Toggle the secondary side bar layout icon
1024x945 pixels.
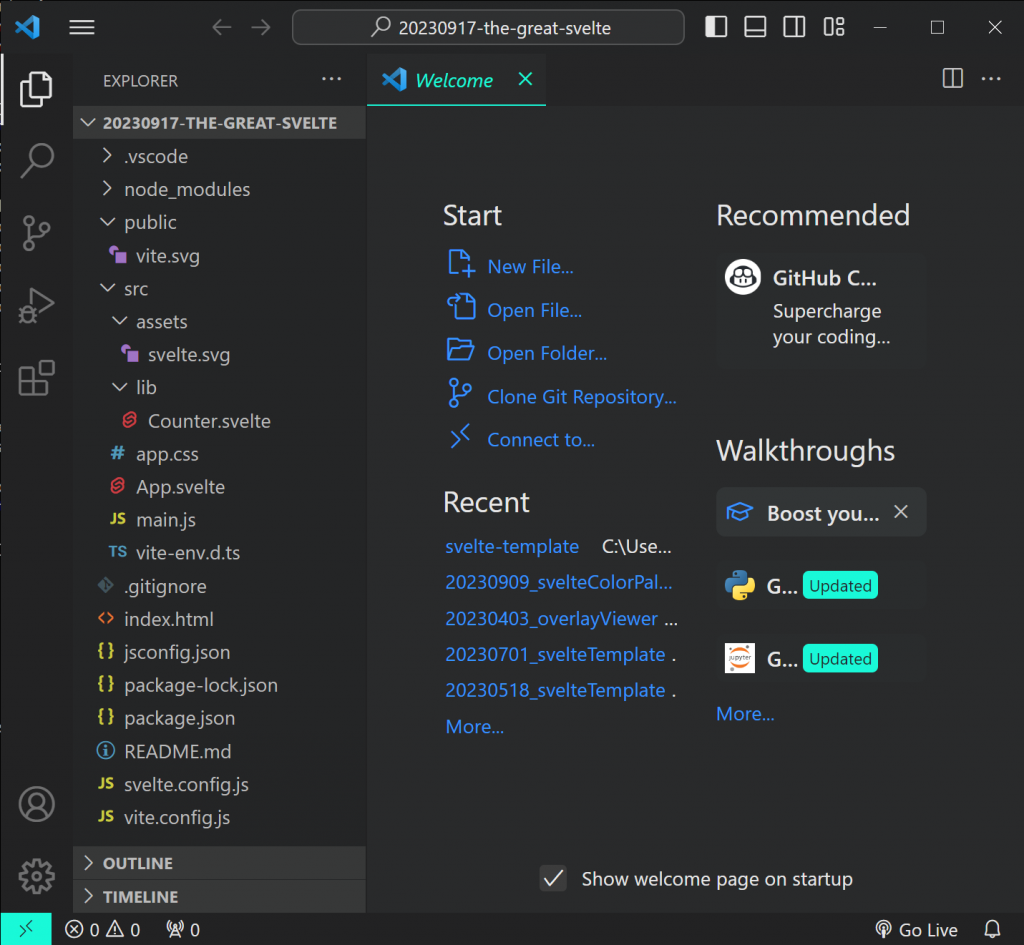click(x=794, y=27)
